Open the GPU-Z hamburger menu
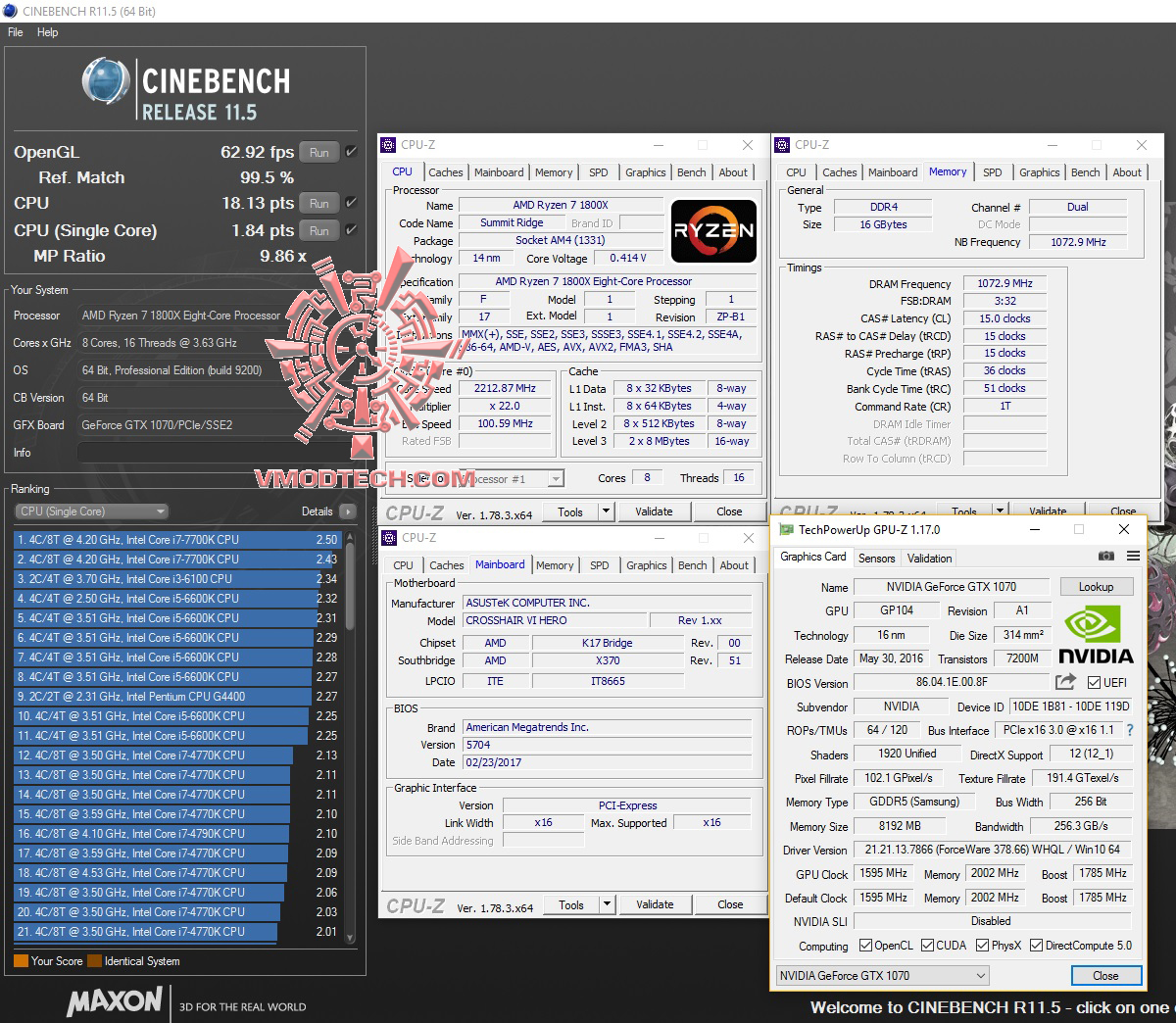Image resolution: width=1176 pixels, height=1023 pixels. [1134, 556]
